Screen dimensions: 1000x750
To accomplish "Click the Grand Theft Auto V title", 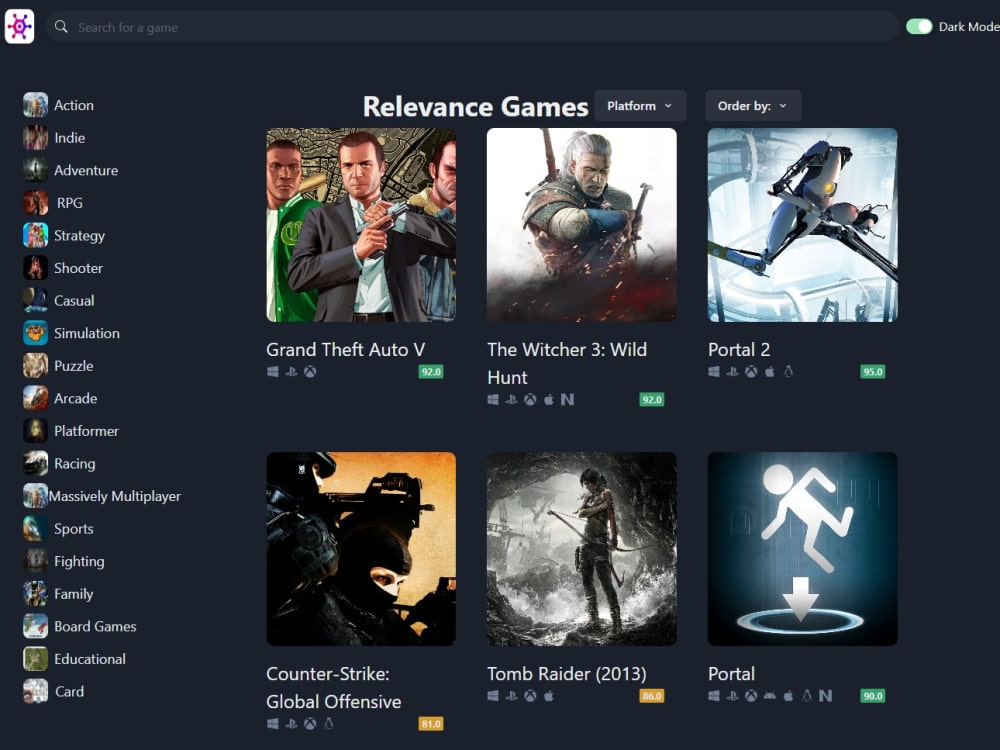I will 345,349.
